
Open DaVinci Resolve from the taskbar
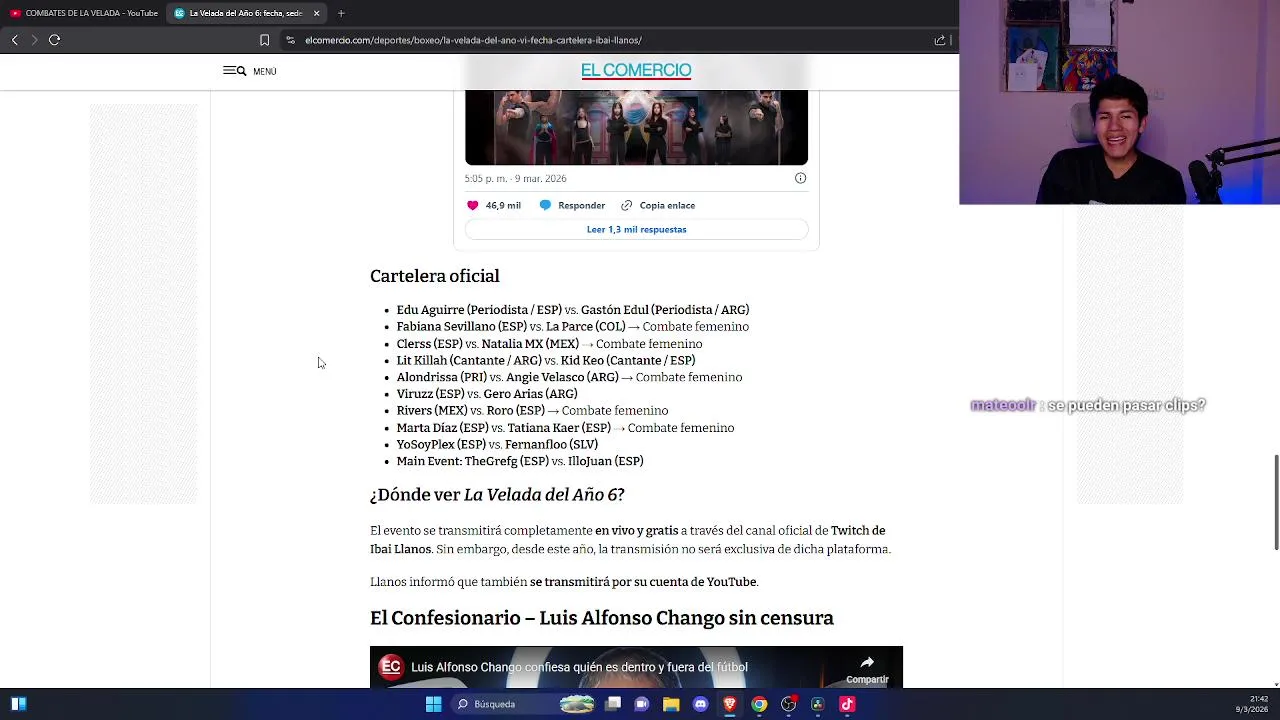click(x=817, y=704)
